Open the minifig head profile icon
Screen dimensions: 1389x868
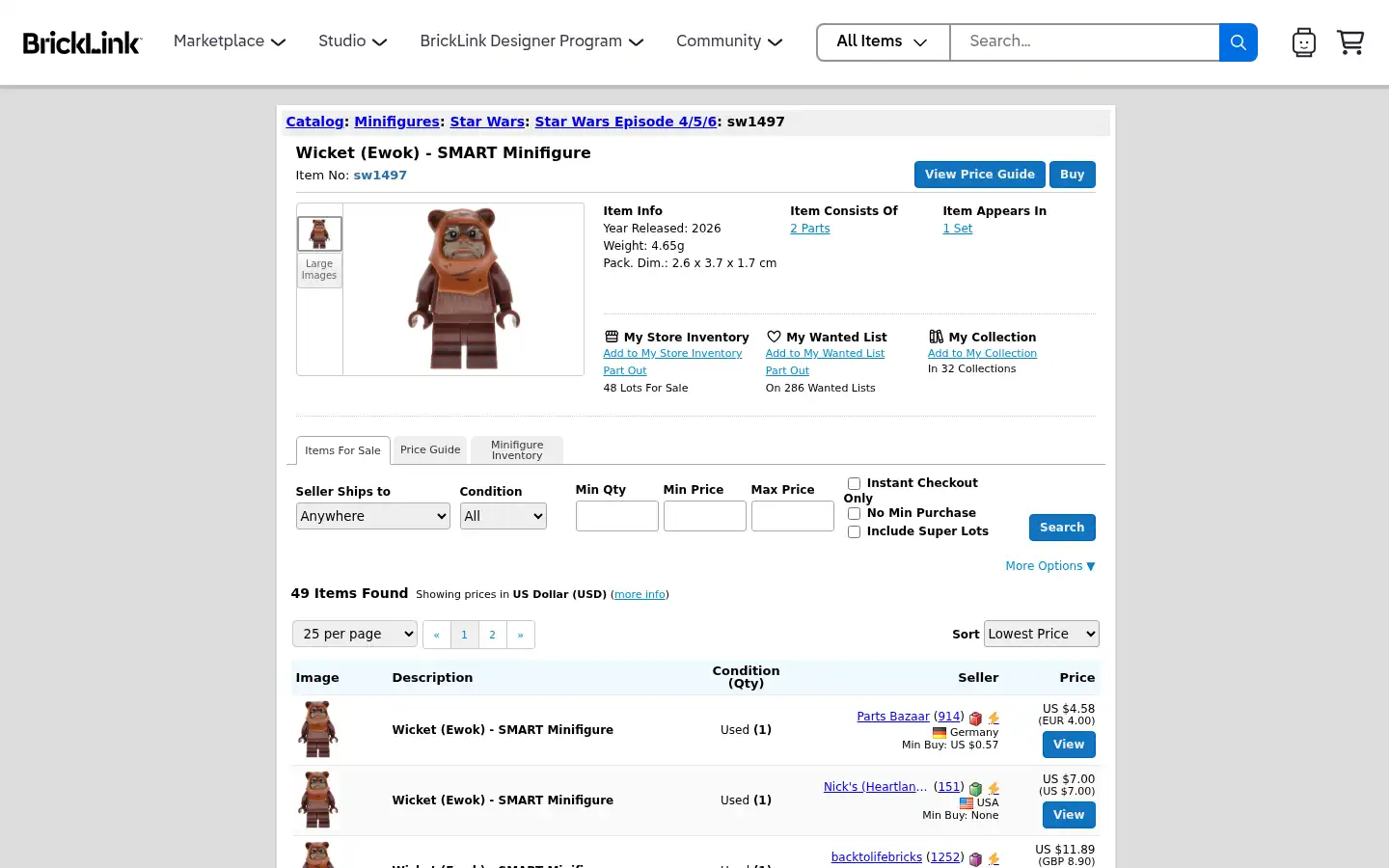[x=1303, y=42]
